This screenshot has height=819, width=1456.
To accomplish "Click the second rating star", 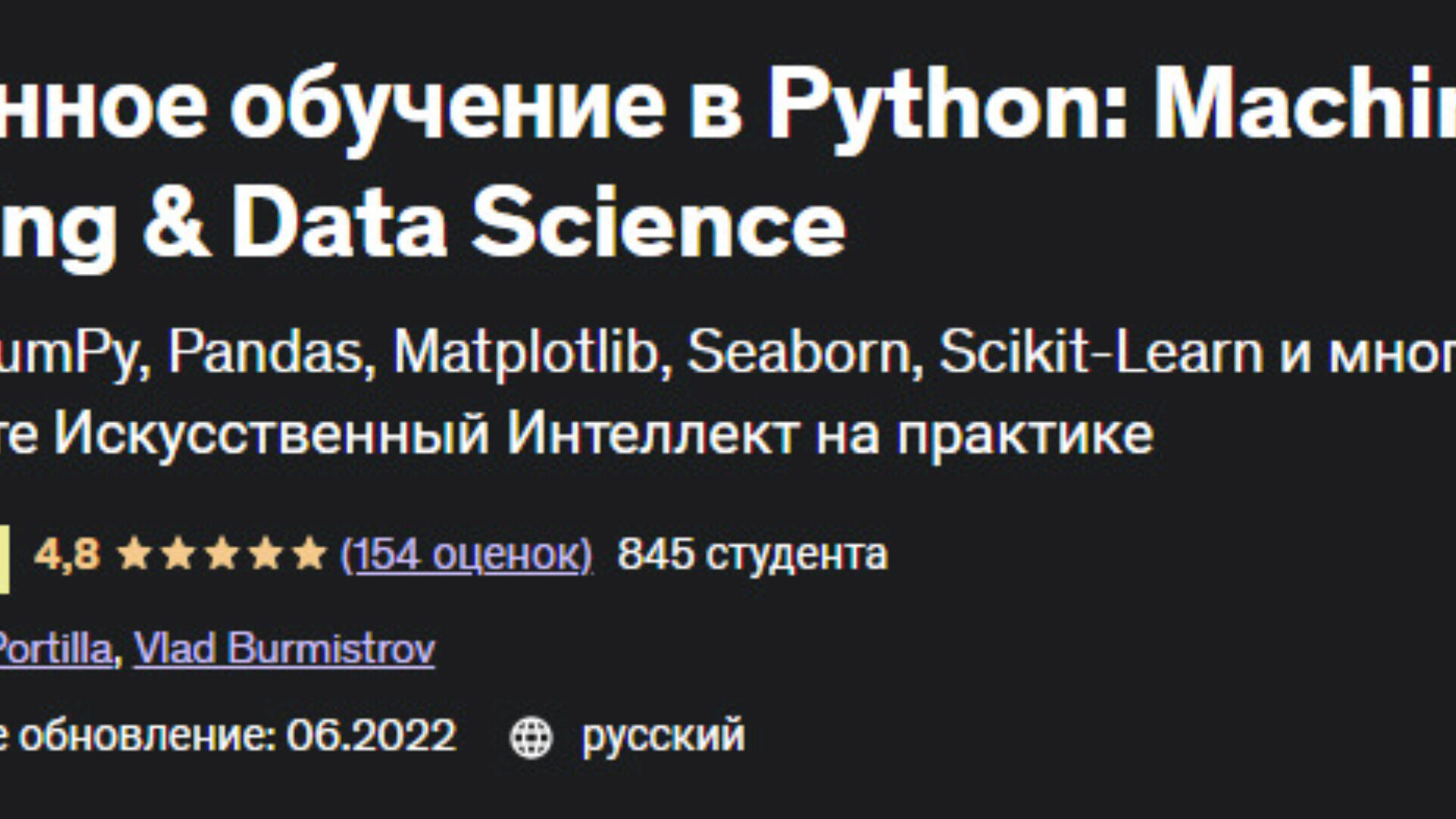I will [178, 554].
